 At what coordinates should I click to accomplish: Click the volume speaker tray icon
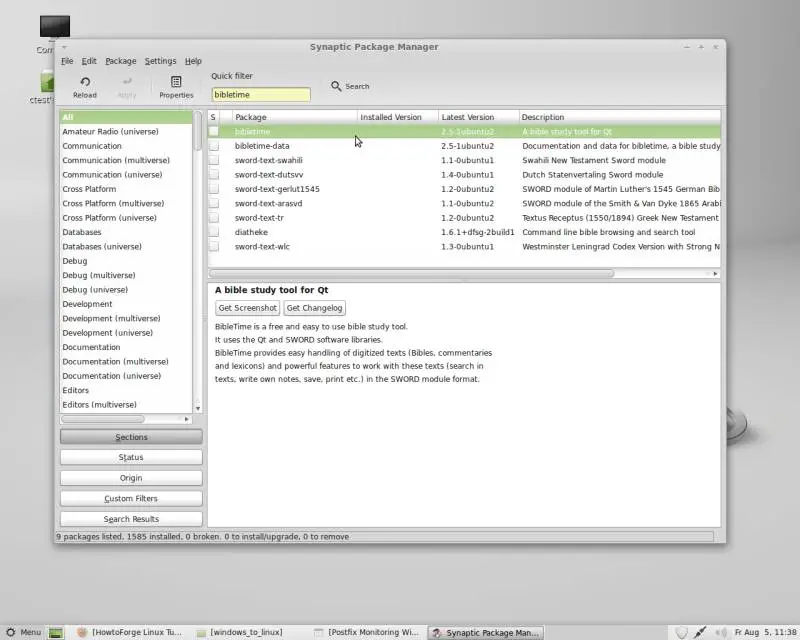720,633
